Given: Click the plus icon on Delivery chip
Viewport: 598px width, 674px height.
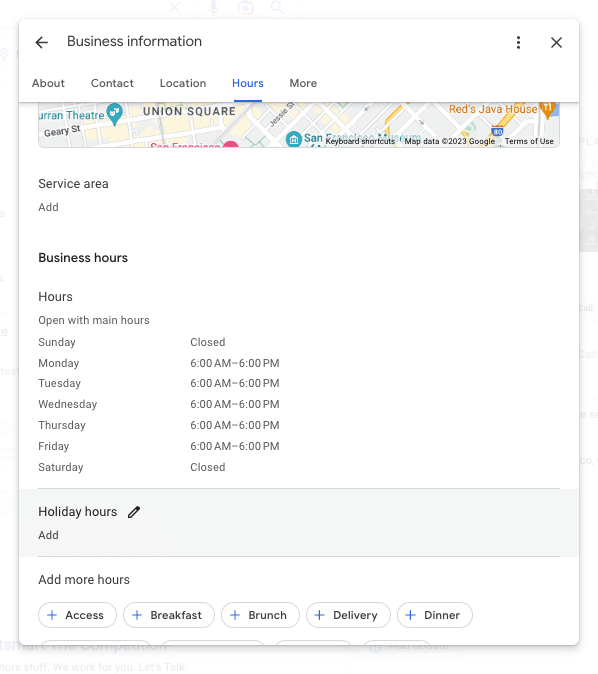Looking at the screenshot, I should (319, 615).
